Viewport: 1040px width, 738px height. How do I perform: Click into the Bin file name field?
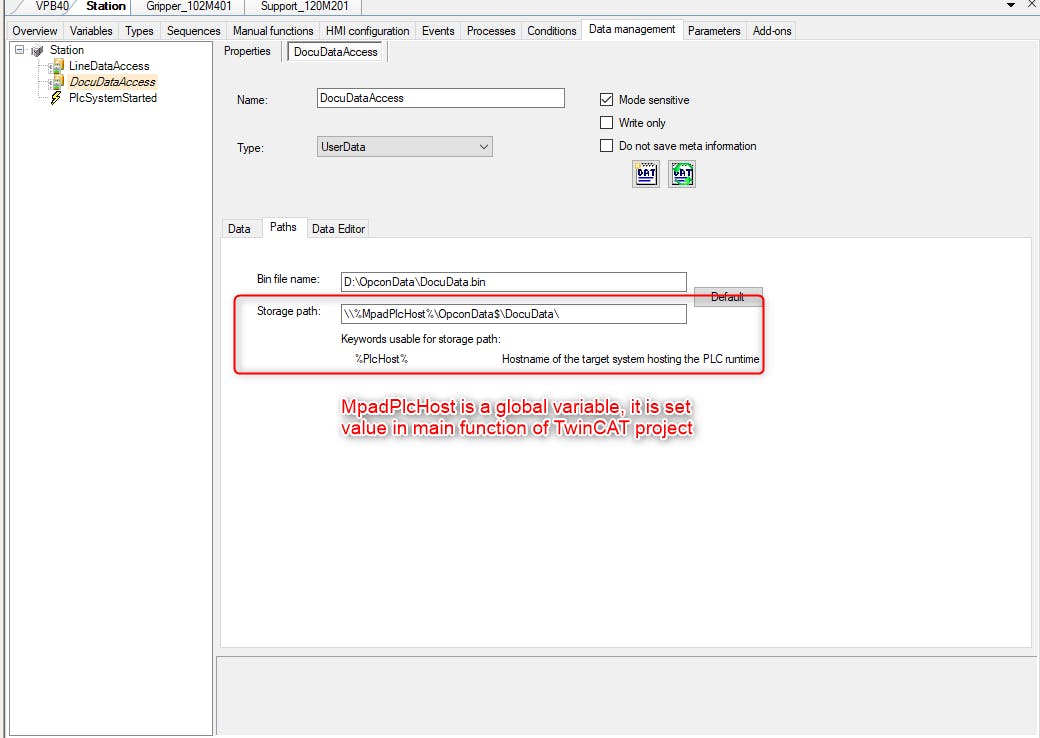tap(513, 282)
